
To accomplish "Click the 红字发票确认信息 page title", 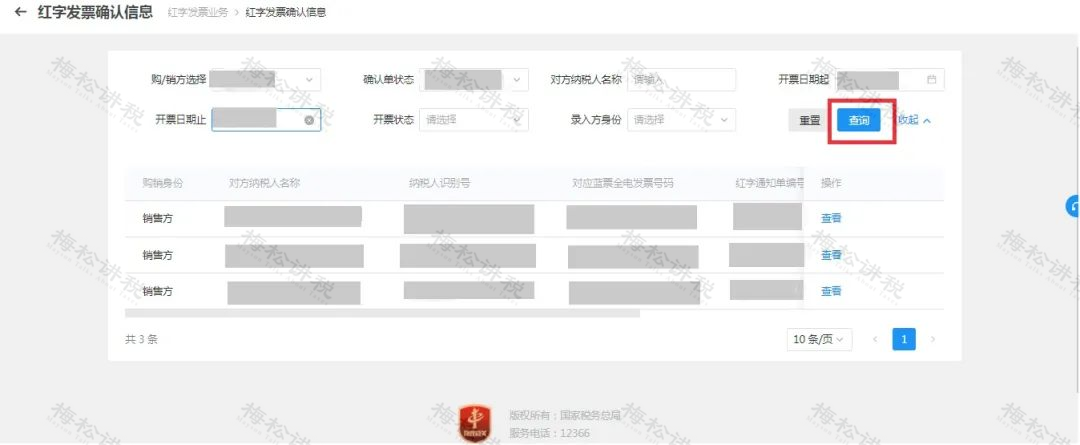I will point(95,12).
